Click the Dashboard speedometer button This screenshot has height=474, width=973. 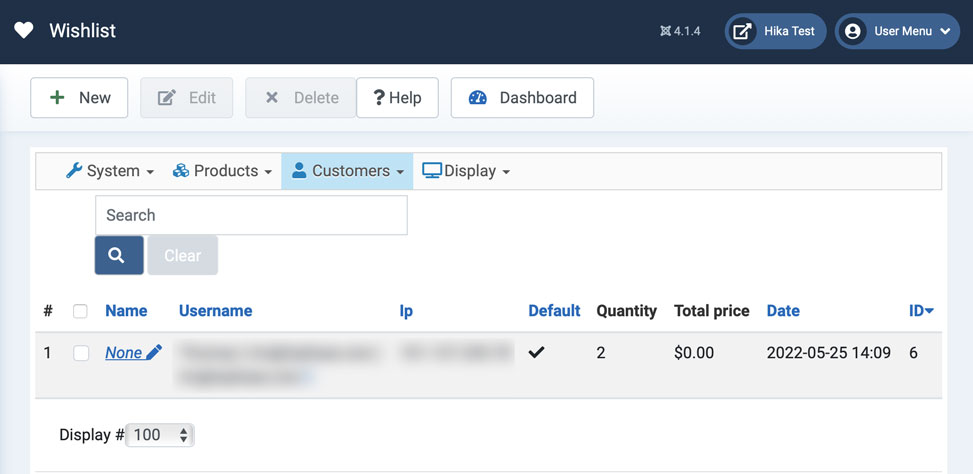[x=522, y=98]
